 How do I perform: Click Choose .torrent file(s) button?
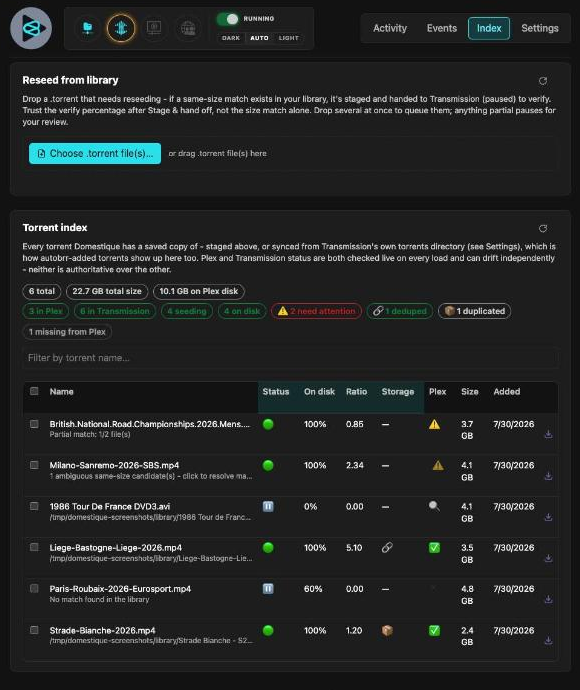tap(95, 154)
